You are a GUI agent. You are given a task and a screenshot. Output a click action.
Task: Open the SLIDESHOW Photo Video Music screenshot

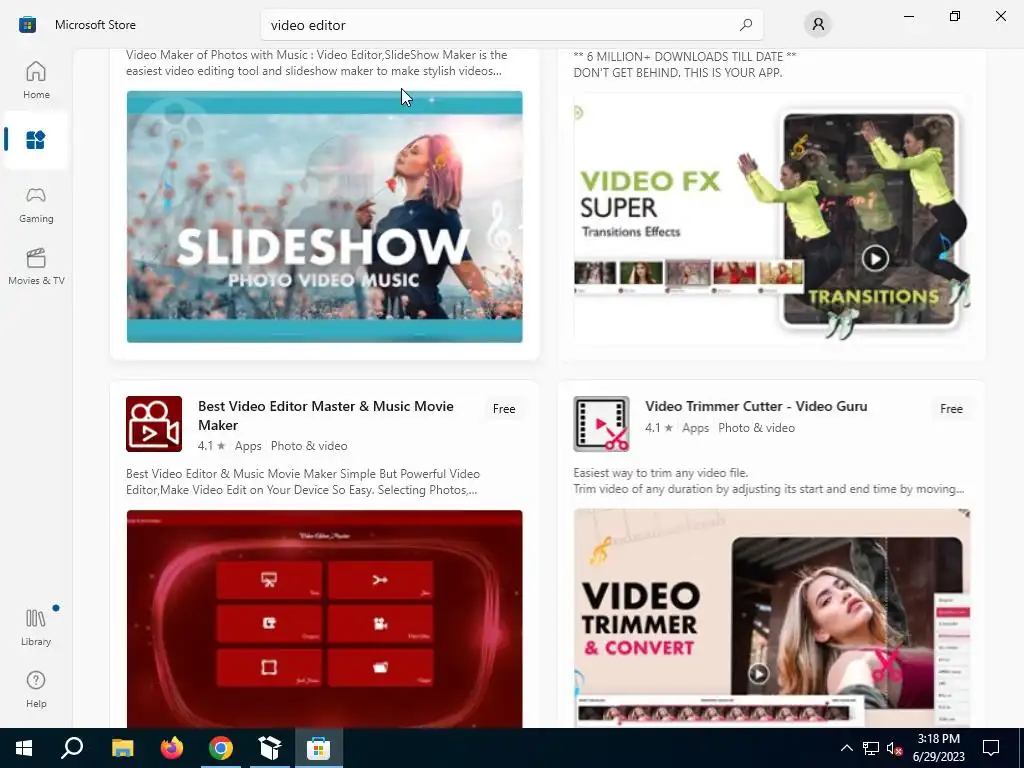325,217
